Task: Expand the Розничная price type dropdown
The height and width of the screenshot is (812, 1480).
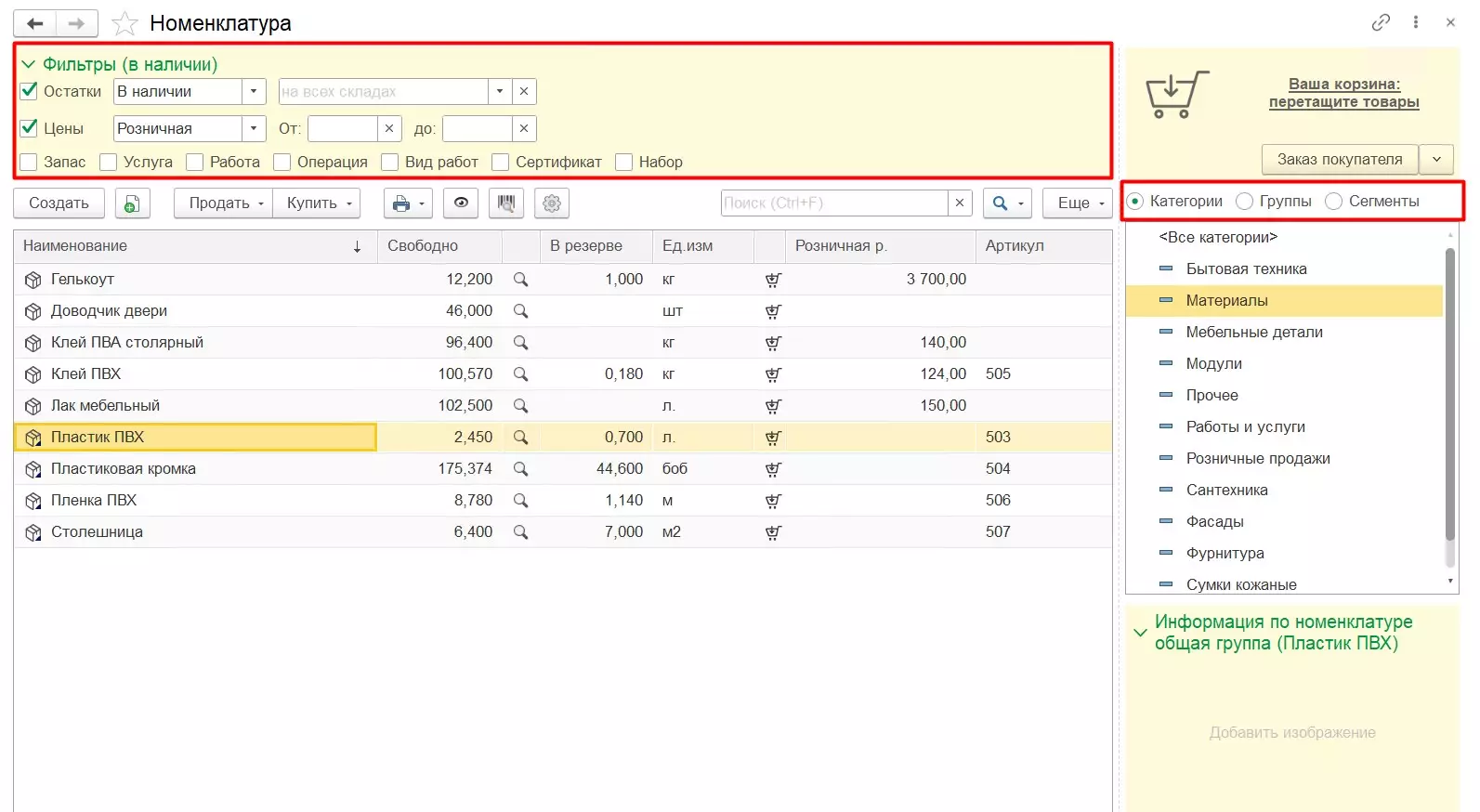Action: click(254, 129)
